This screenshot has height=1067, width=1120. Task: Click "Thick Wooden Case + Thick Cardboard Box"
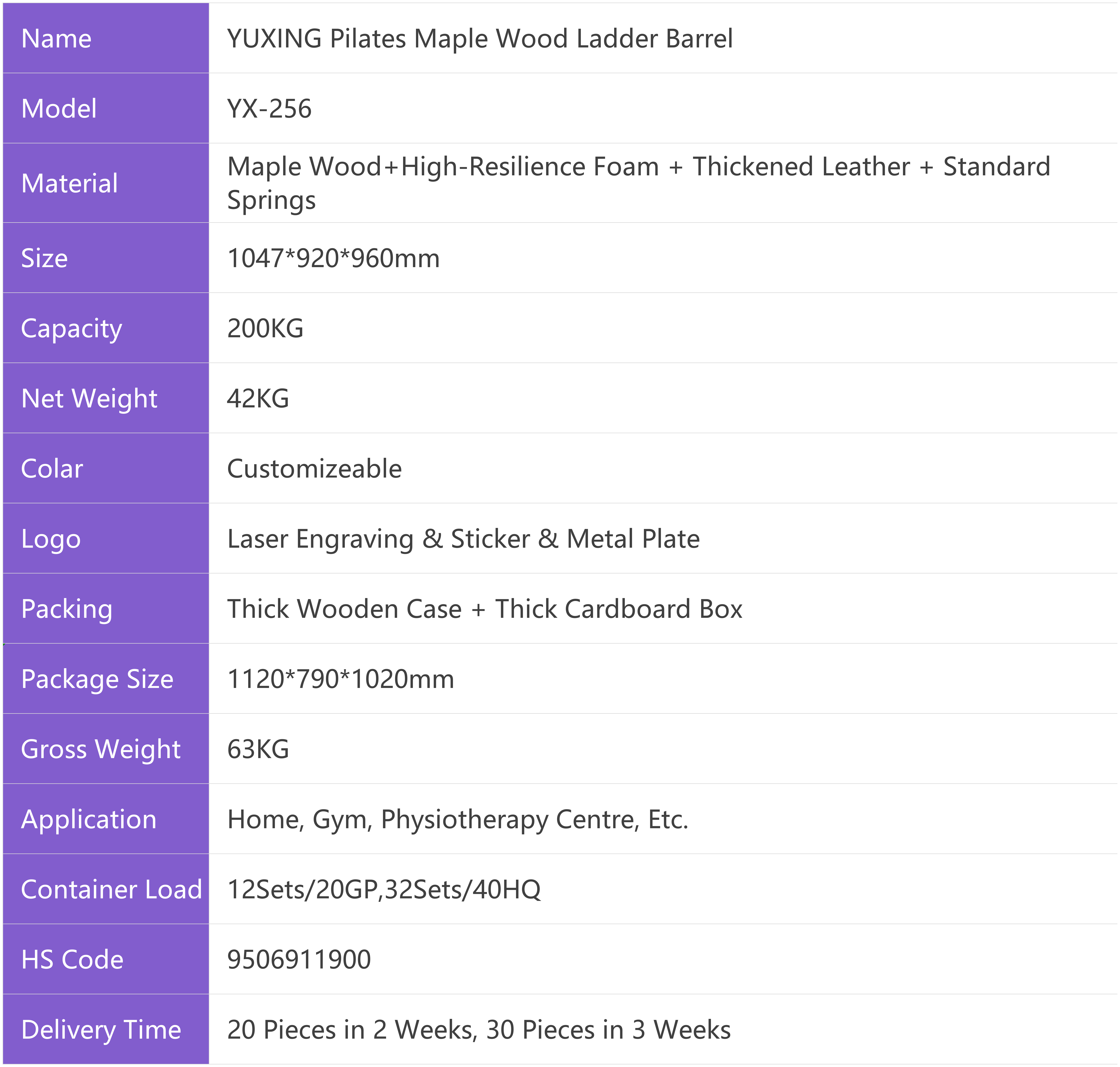click(x=485, y=609)
